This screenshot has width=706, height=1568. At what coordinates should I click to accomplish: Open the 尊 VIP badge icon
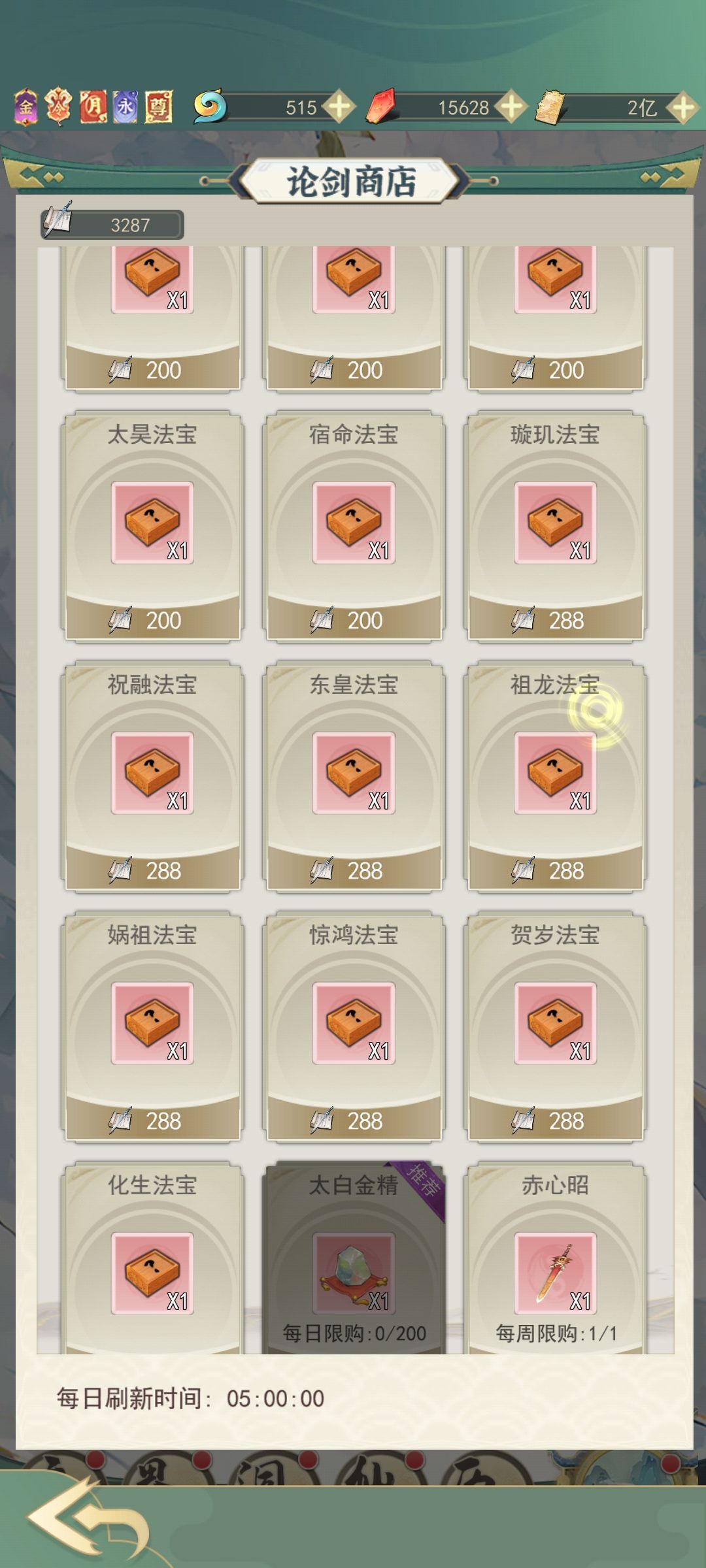[158, 107]
